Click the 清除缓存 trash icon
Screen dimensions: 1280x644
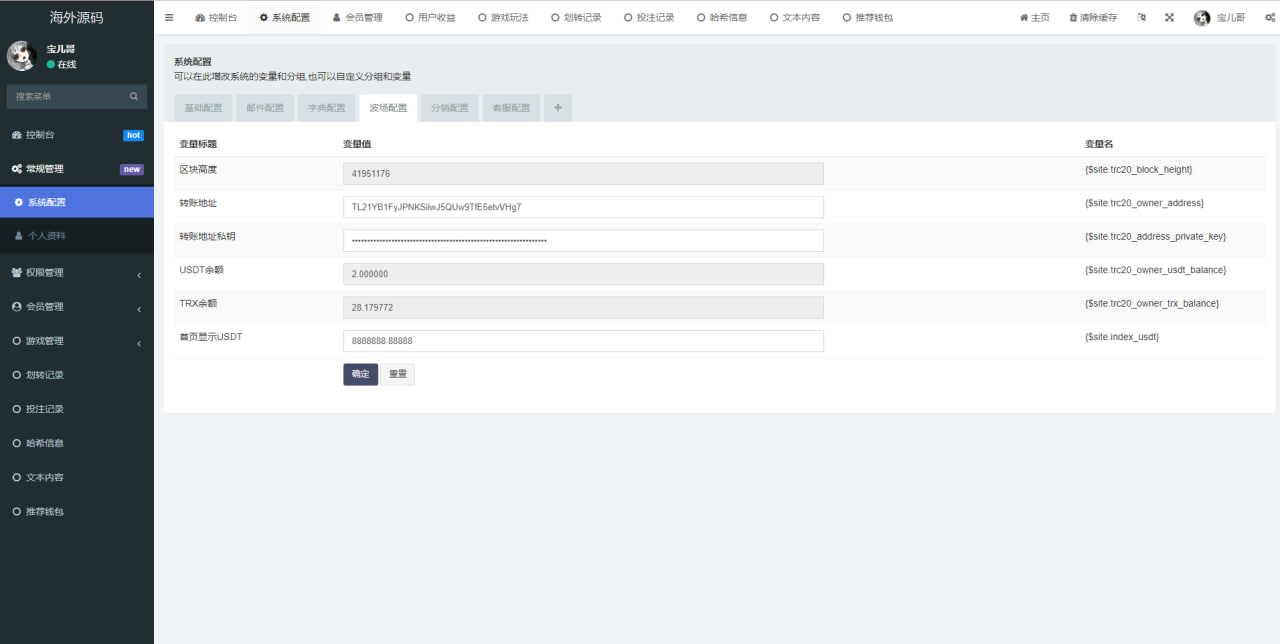[x=1073, y=18]
